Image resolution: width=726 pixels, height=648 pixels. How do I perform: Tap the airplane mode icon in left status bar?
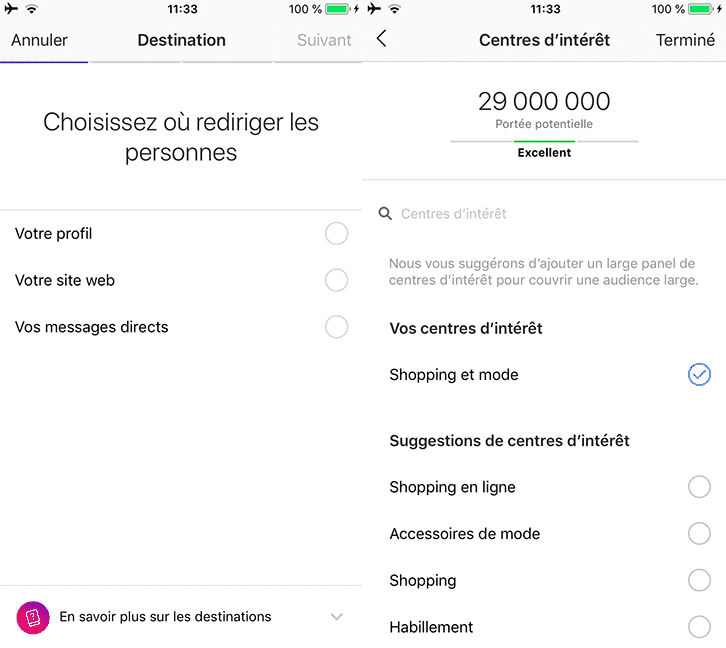pyautogui.click(x=11, y=9)
